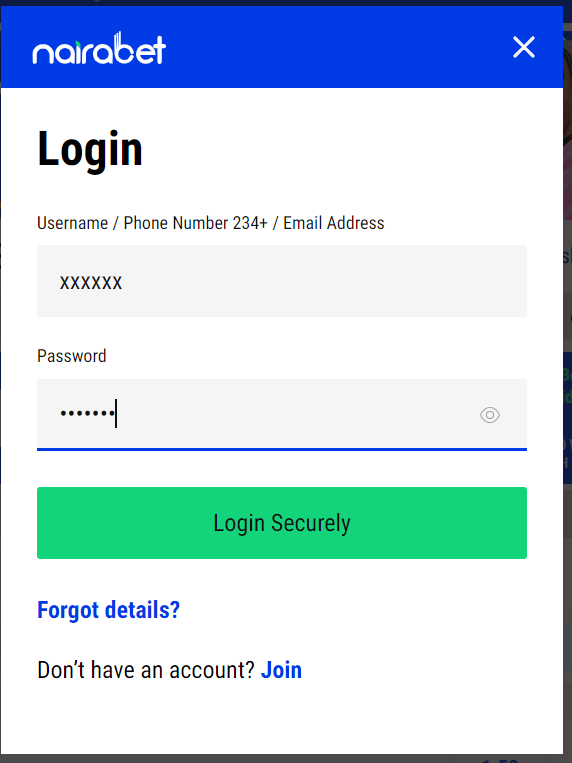This screenshot has width=572, height=763.
Task: Close the login dialog with the X
Action: click(x=524, y=47)
